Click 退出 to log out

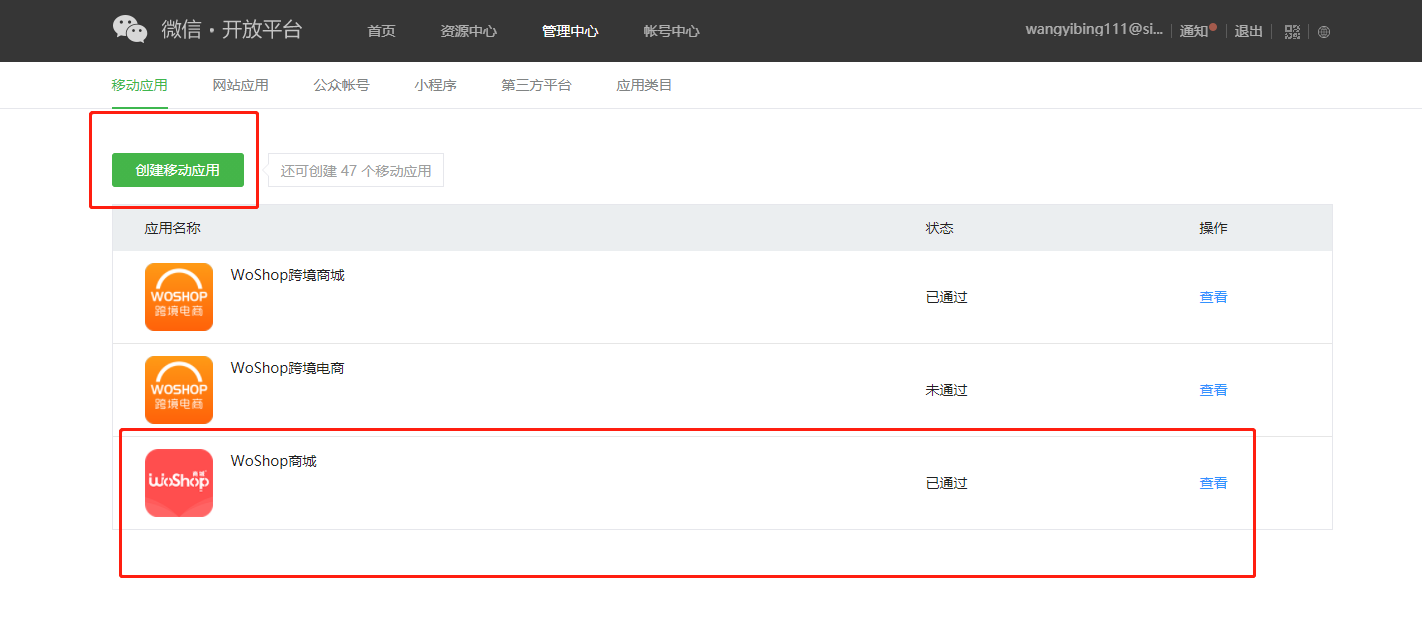click(1249, 31)
